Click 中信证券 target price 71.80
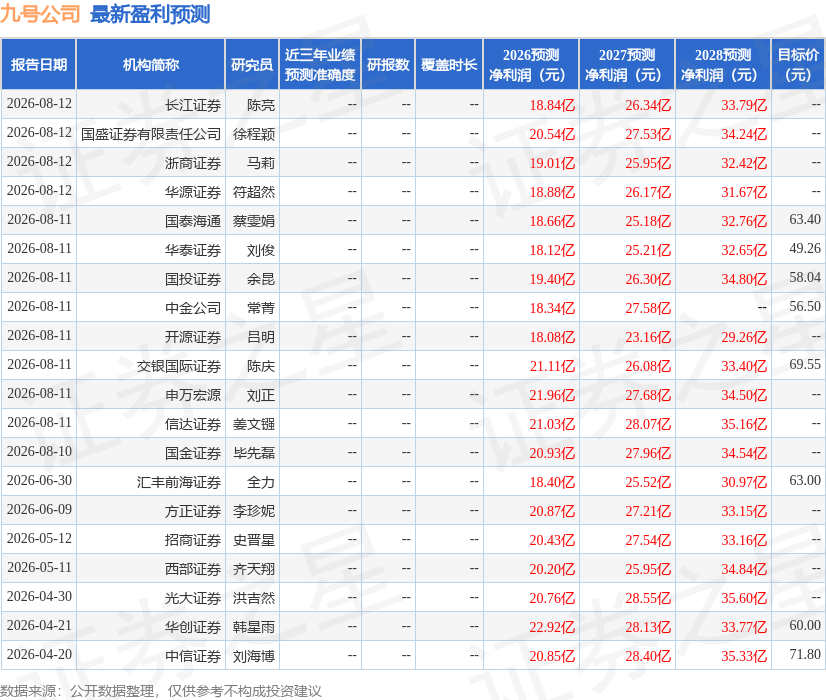Viewport: 826px width, 700px height. (804, 654)
